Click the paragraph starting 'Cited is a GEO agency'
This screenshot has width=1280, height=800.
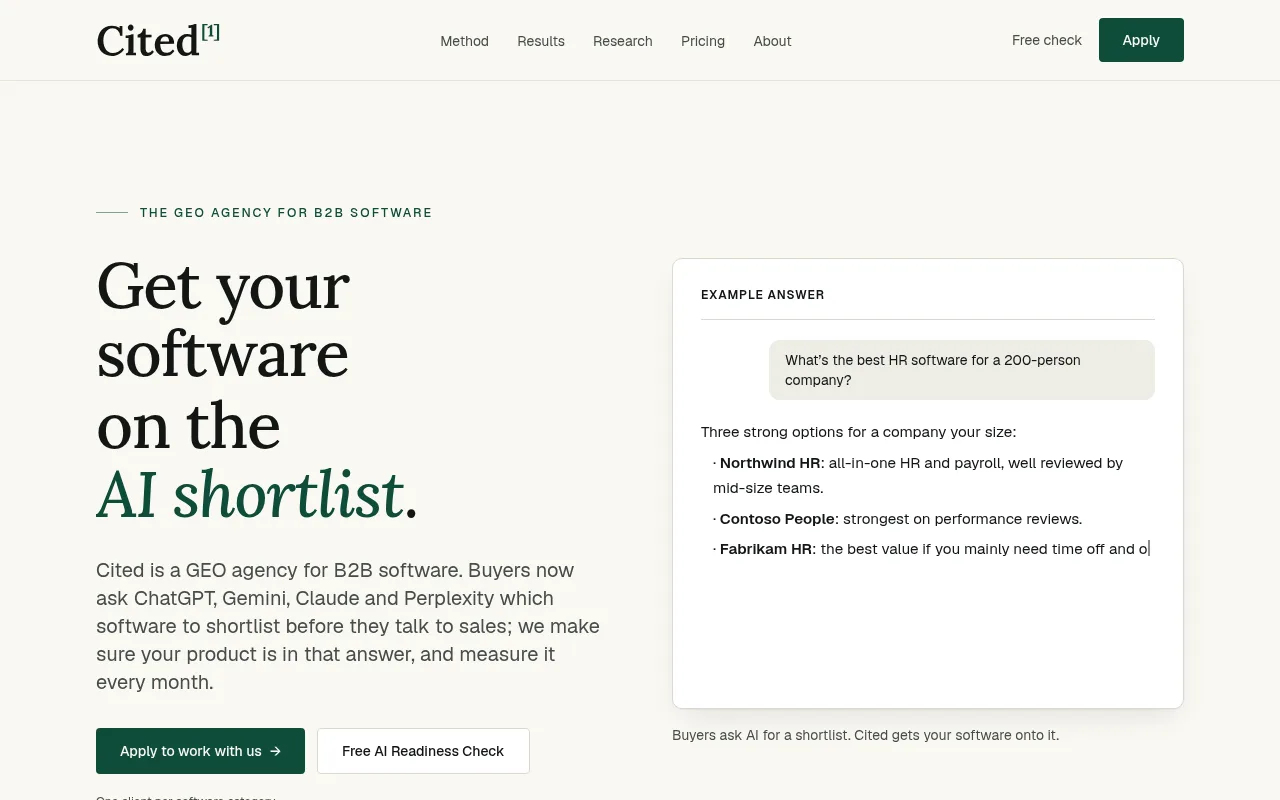pos(348,626)
